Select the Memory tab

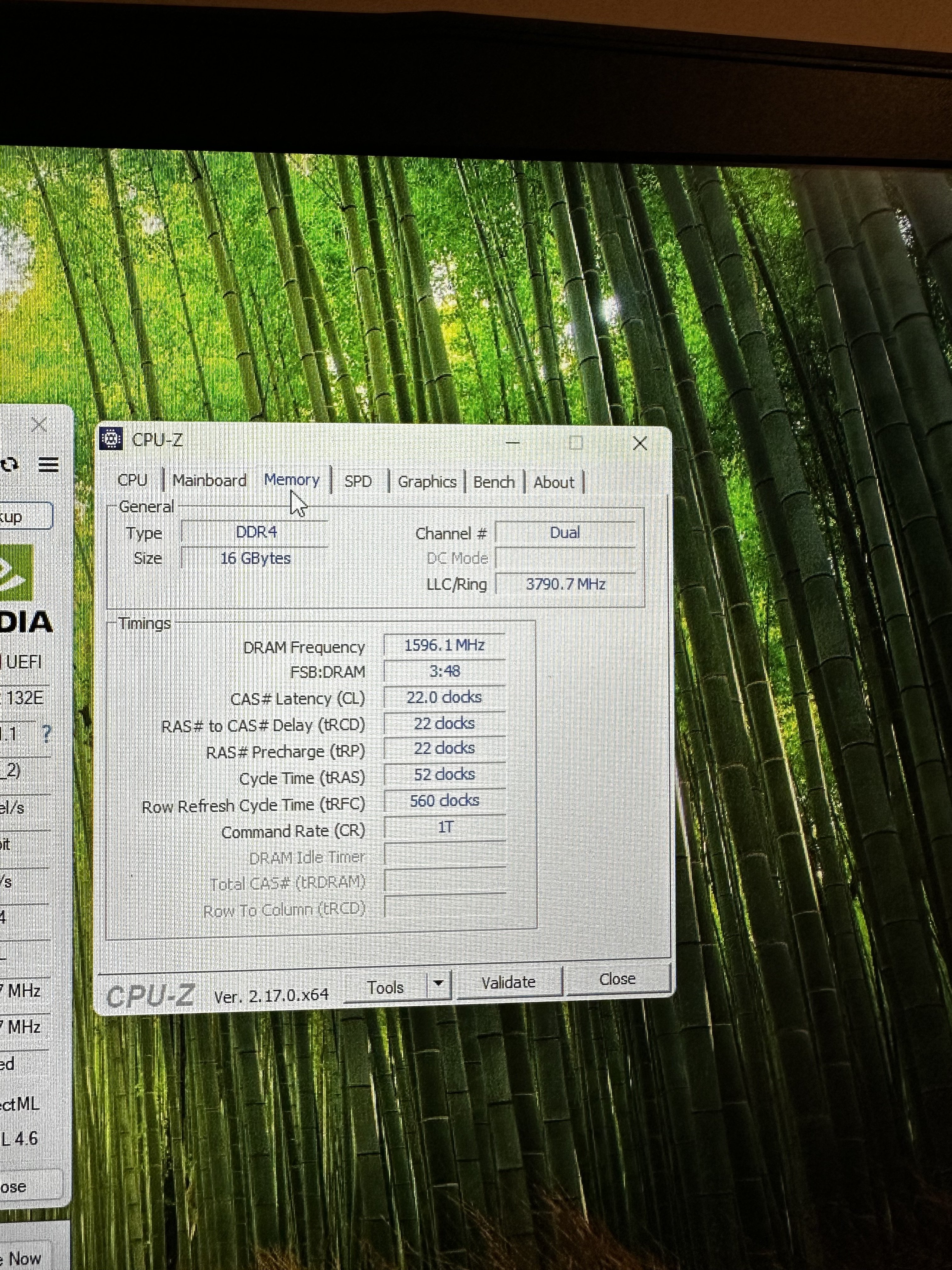click(292, 480)
